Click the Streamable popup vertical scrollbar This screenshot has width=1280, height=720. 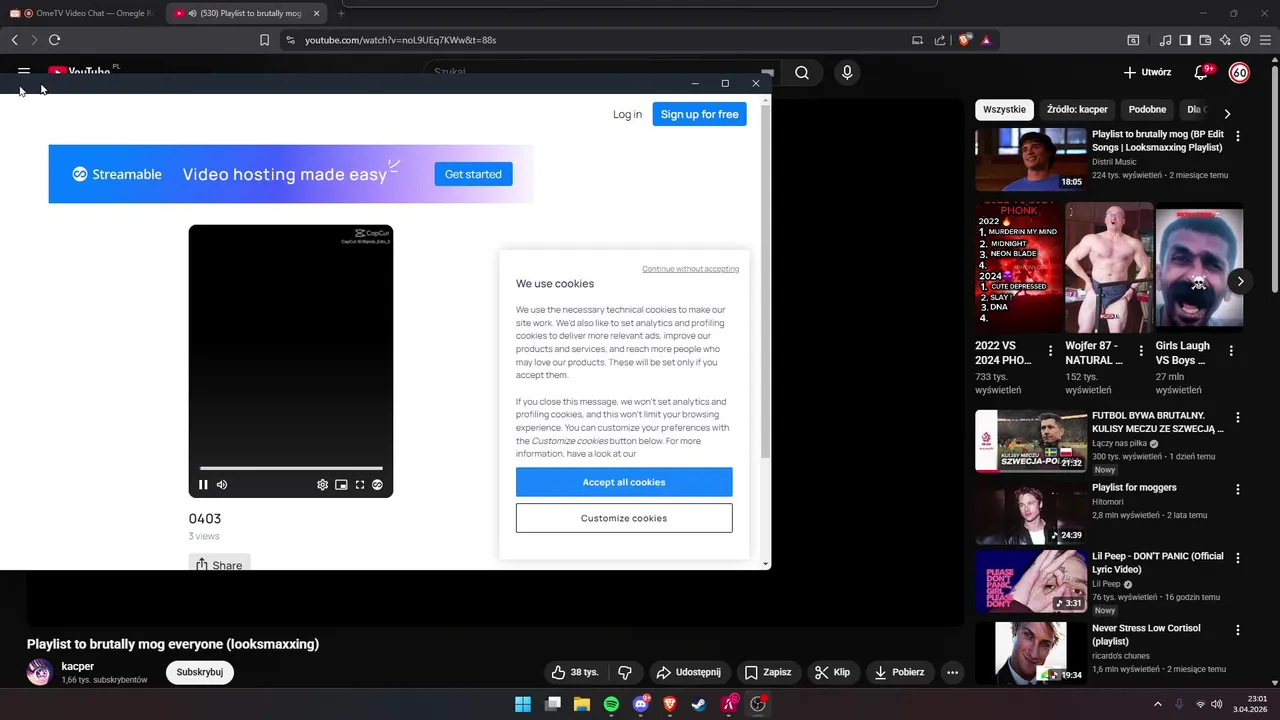[x=766, y=280]
